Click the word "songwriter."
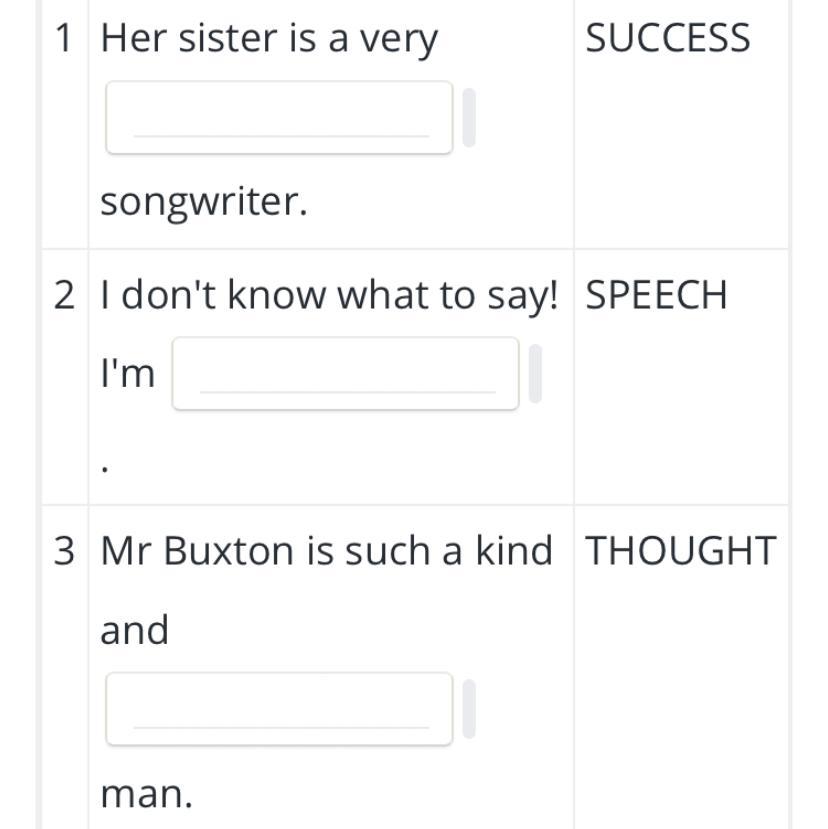The height and width of the screenshot is (829, 828). pyautogui.click(x=204, y=202)
